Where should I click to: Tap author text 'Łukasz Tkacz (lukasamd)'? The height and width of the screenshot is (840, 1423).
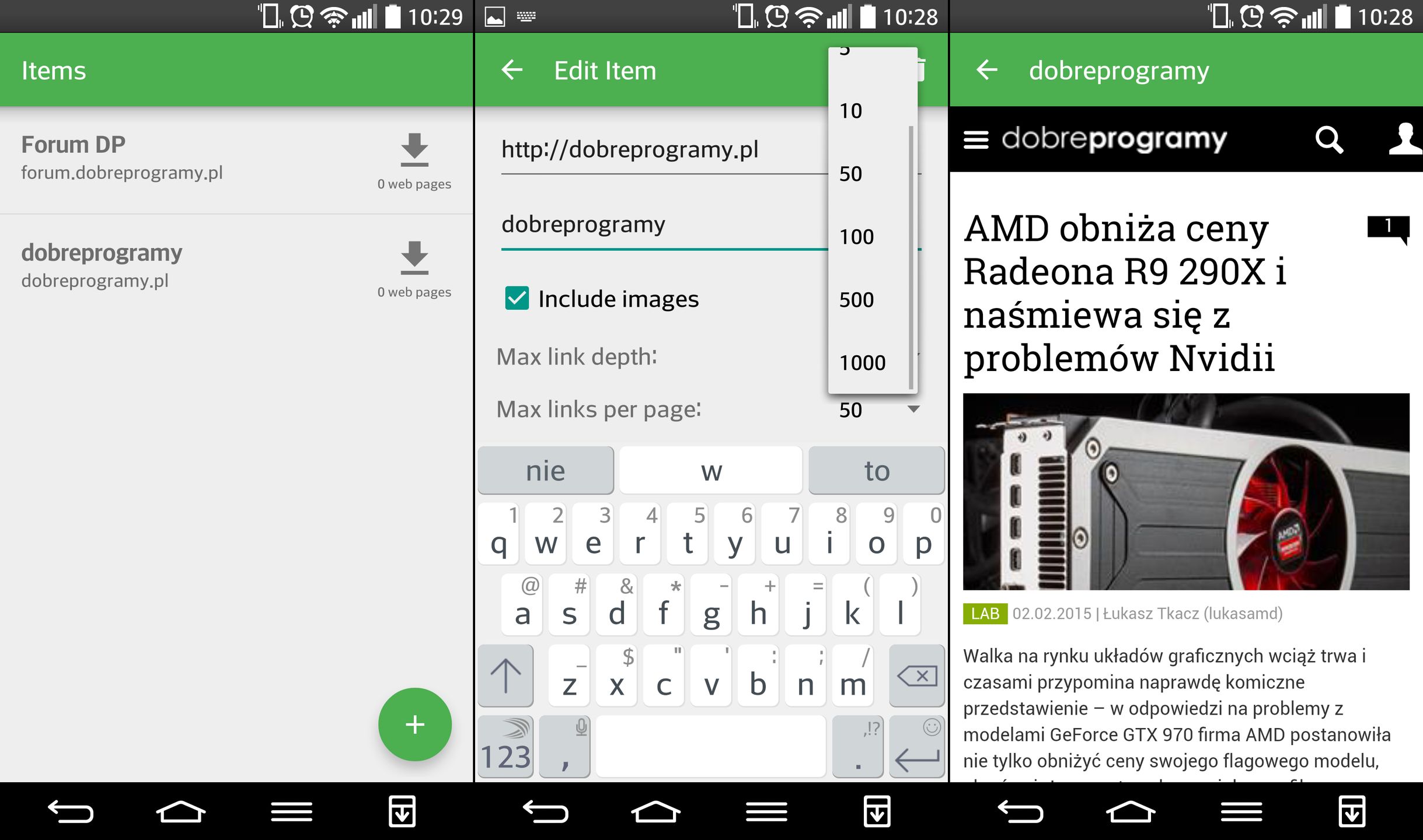1192,614
